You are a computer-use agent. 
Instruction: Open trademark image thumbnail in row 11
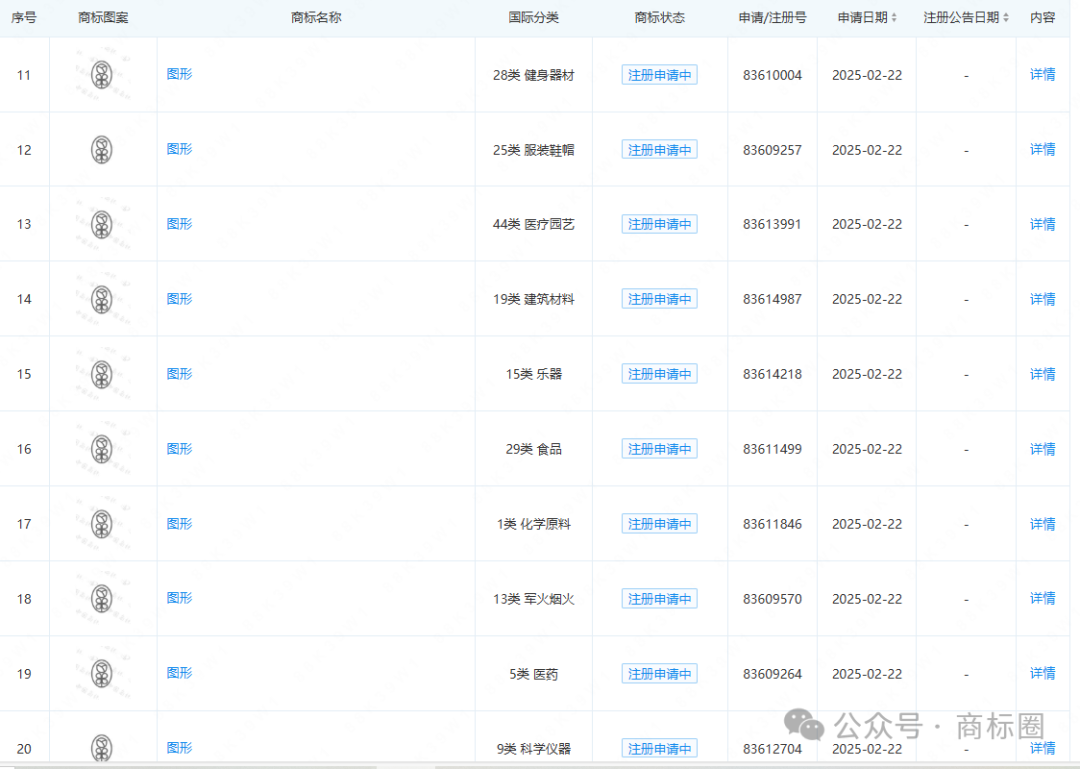(102, 74)
